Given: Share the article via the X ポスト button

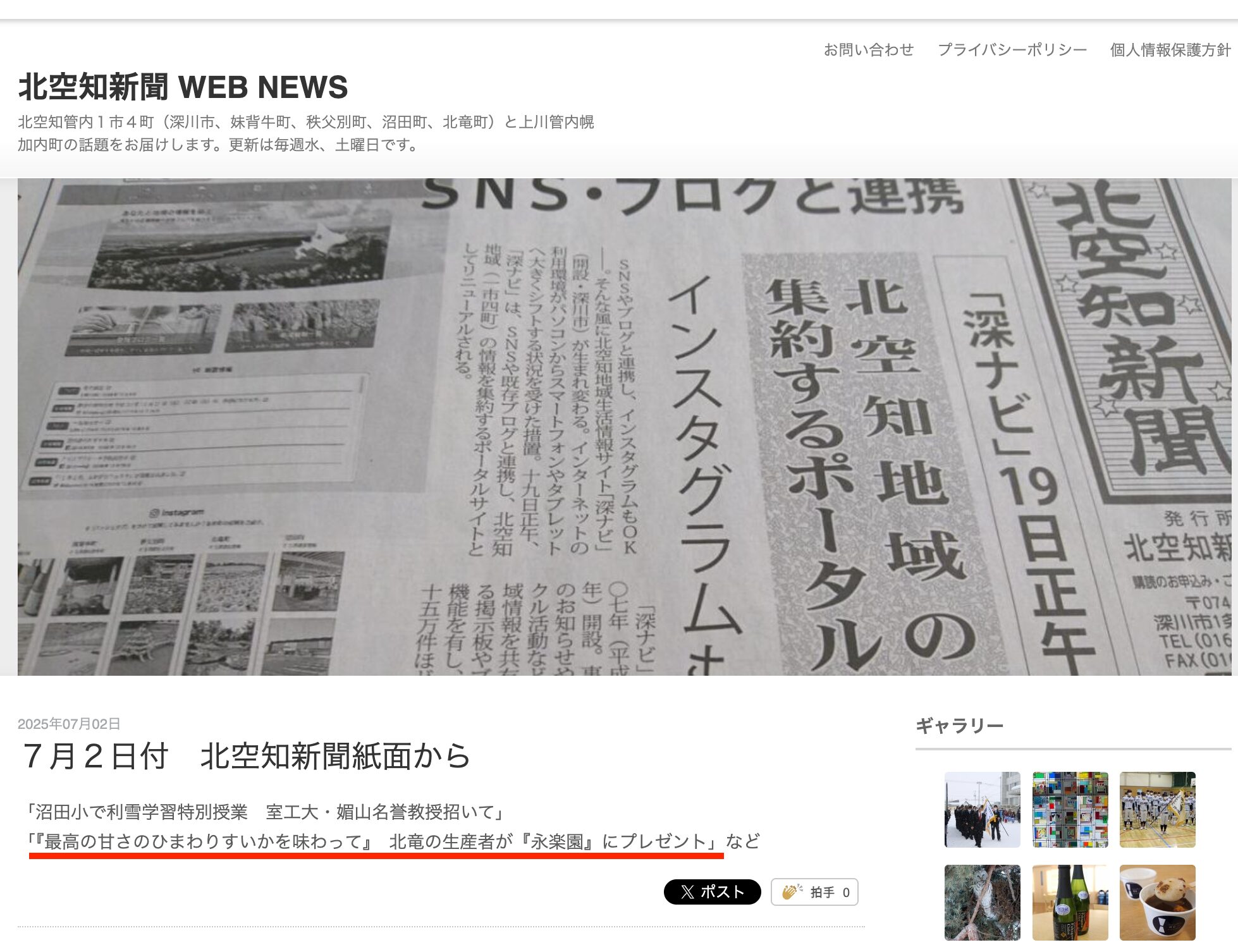Looking at the screenshot, I should click(712, 892).
